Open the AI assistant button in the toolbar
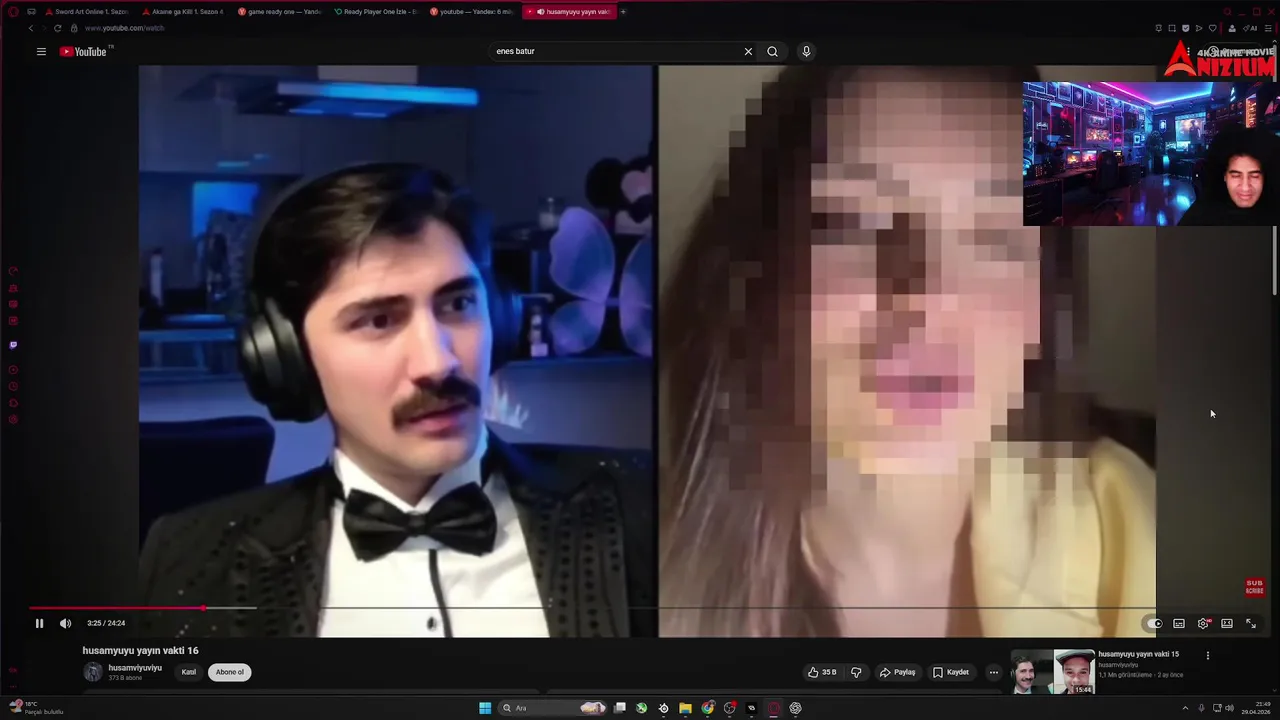This screenshot has width=1280, height=720. point(1249,28)
